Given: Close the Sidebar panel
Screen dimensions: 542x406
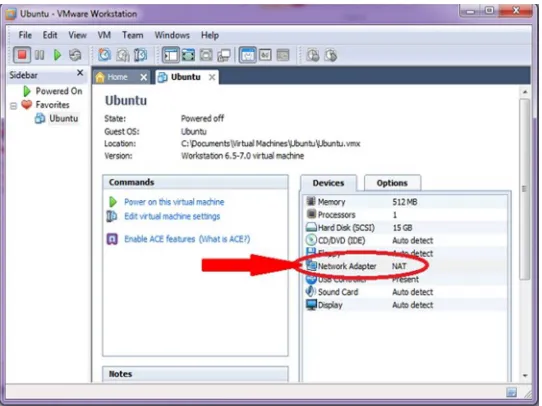Looking at the screenshot, I should click(x=80, y=73).
